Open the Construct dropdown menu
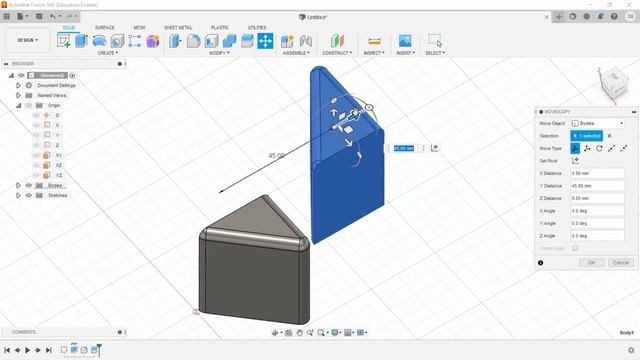Screen dimensions: 640x360 tap(337, 53)
